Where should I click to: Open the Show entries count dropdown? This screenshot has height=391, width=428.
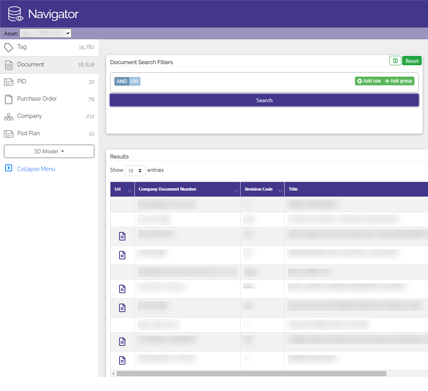tap(135, 170)
